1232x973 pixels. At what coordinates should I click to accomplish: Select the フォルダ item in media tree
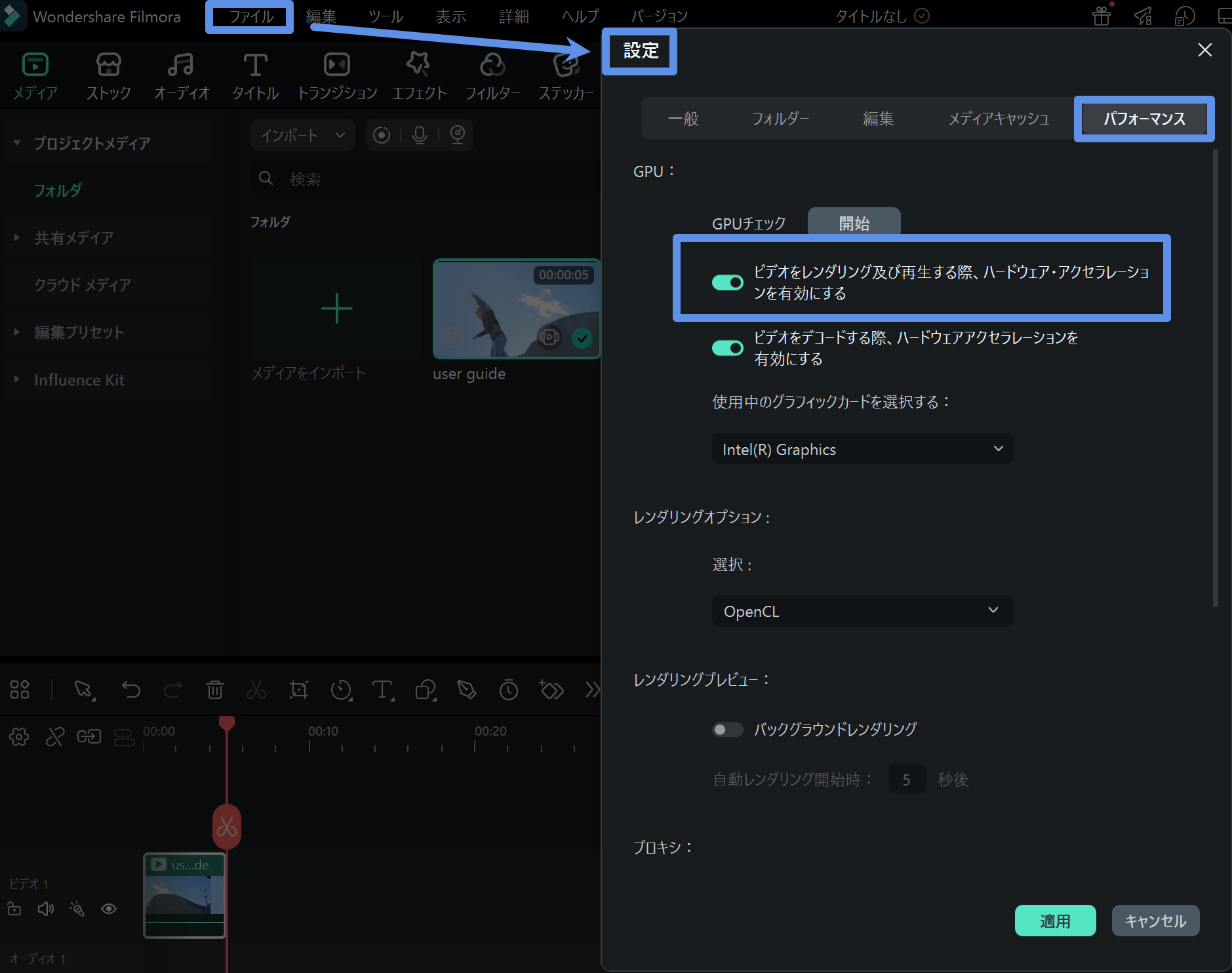tap(58, 190)
